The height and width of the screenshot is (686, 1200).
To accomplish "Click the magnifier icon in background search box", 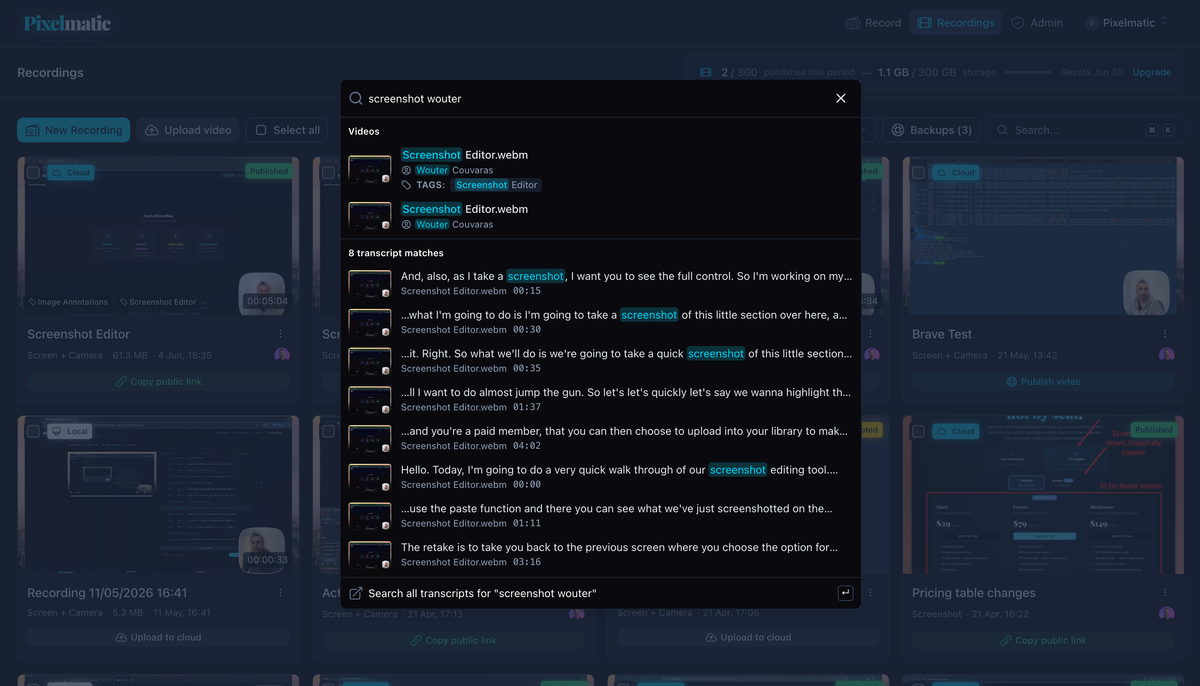I will click(1004, 130).
